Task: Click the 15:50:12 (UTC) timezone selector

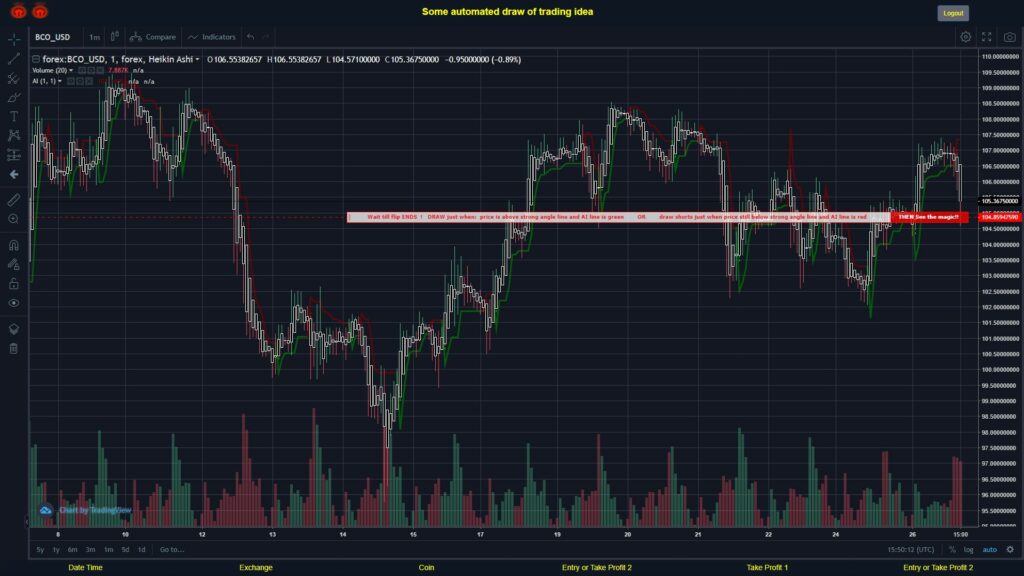Action: click(x=910, y=550)
